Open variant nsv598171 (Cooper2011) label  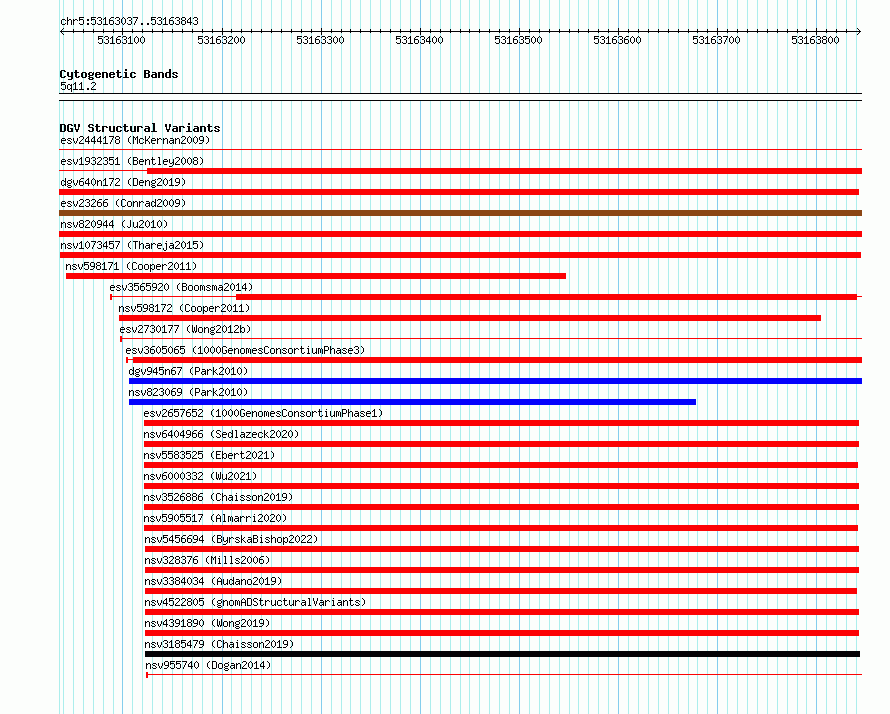(131, 266)
